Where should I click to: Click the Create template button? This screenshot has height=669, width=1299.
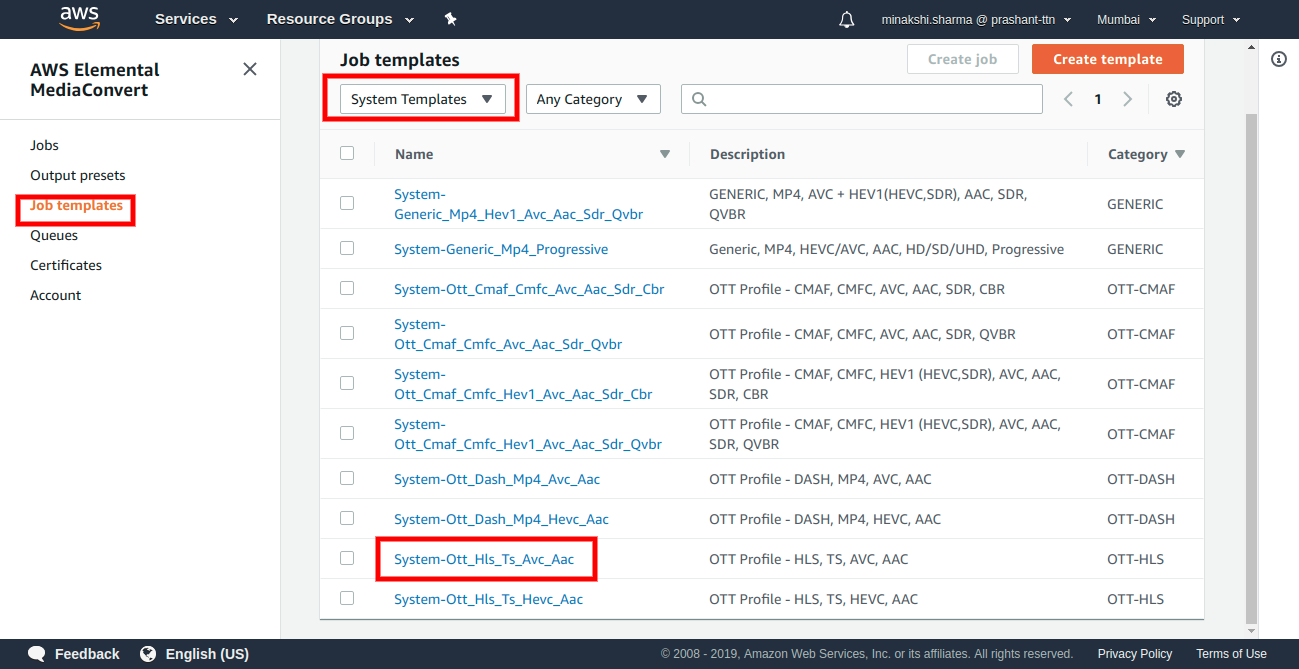1108,59
